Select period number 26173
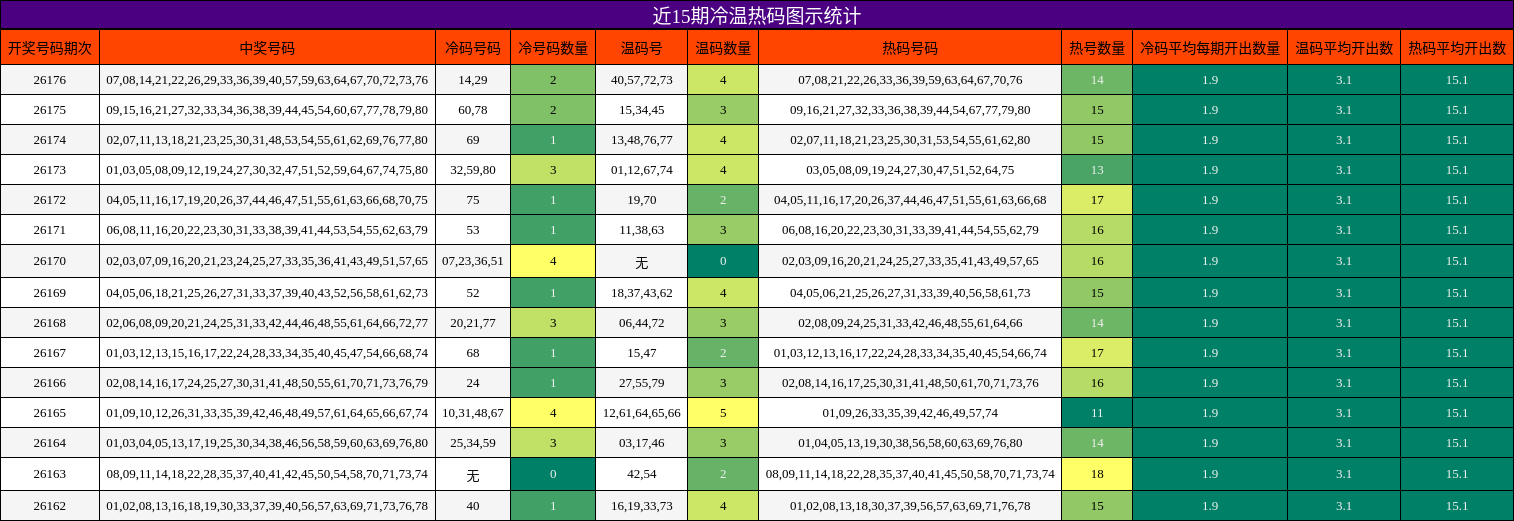Viewport: 1514px width, 521px height. [50, 170]
